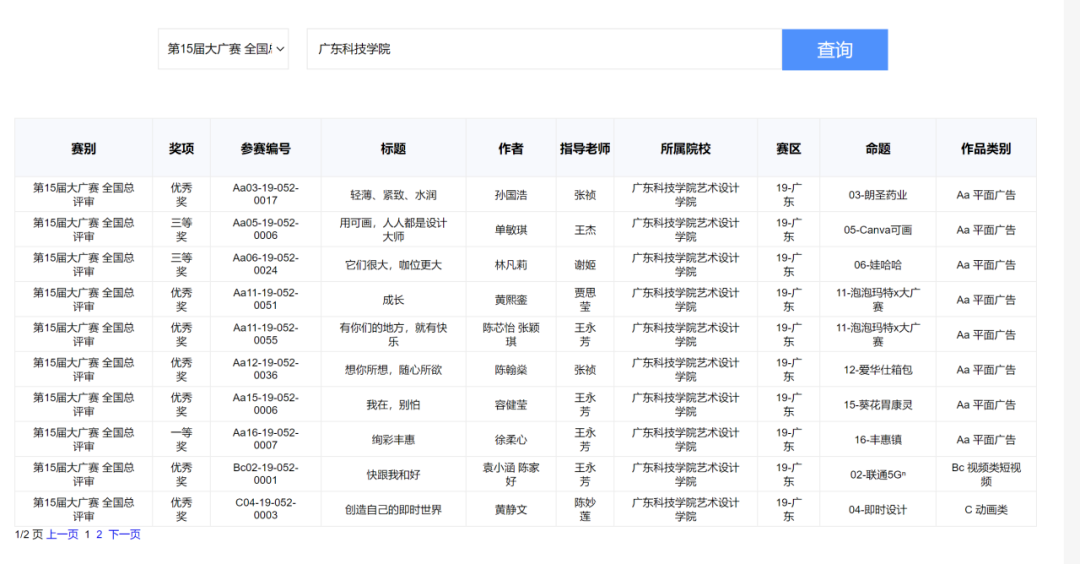Click title 用可画，人人都是设计大师
Image resolution: width=1080 pixels, height=564 pixels.
pyautogui.click(x=393, y=229)
